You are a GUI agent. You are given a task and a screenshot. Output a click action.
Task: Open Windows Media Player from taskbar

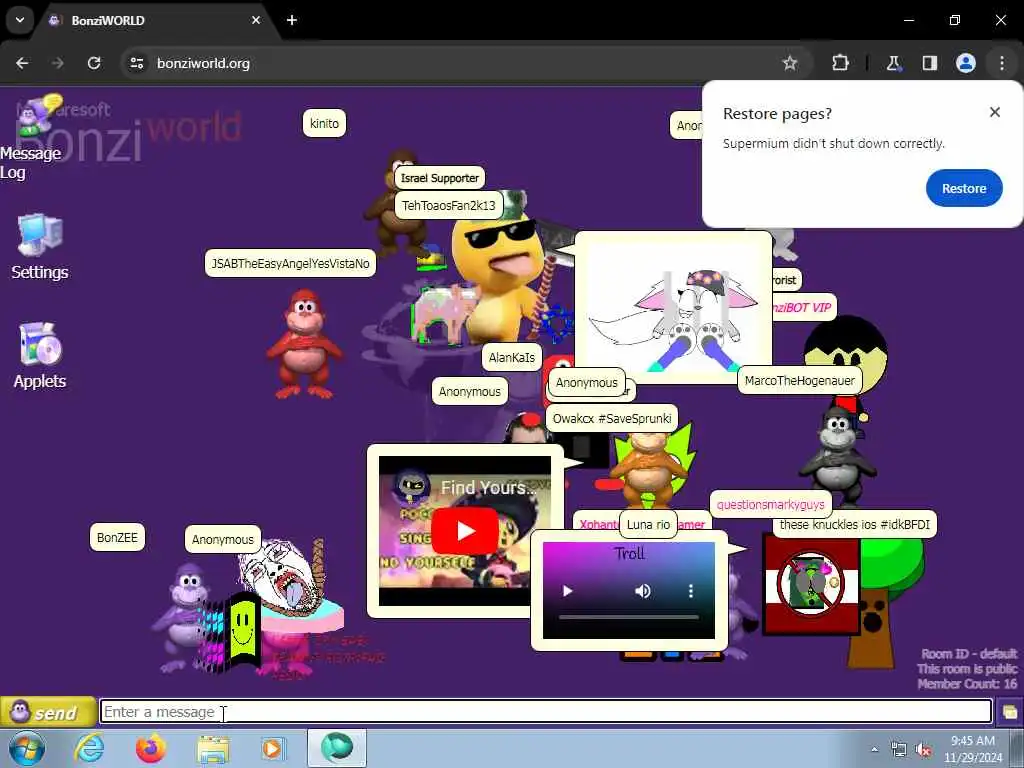272,748
